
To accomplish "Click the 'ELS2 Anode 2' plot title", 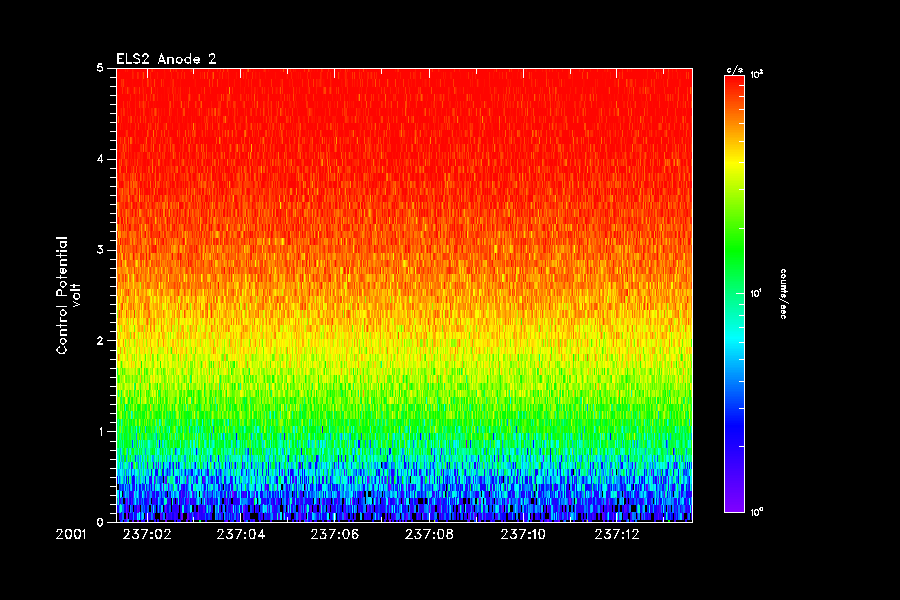I will tap(166, 59).
